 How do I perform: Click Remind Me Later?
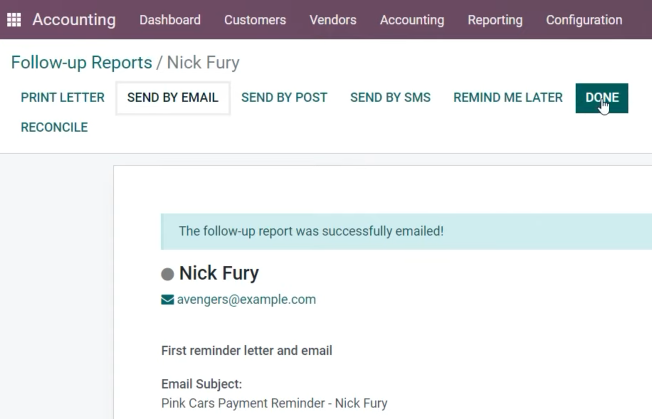coord(508,98)
